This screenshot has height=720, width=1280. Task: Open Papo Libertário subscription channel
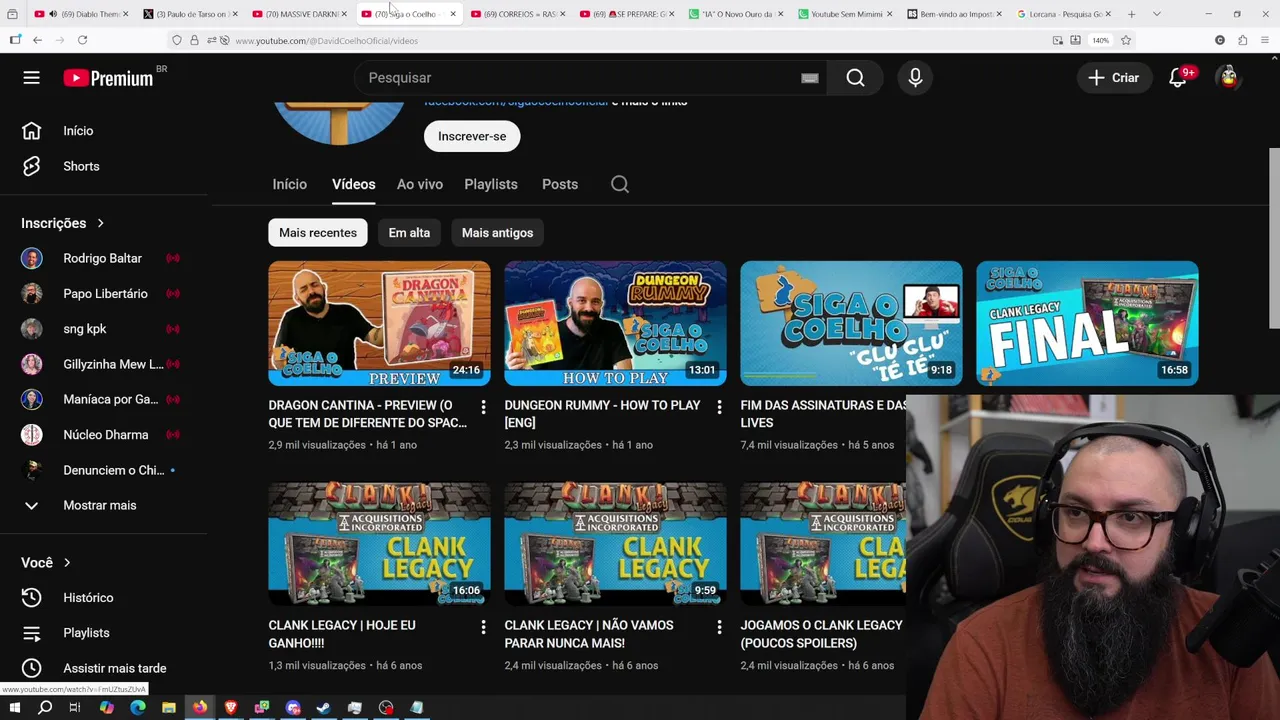pyautogui.click(x=105, y=294)
